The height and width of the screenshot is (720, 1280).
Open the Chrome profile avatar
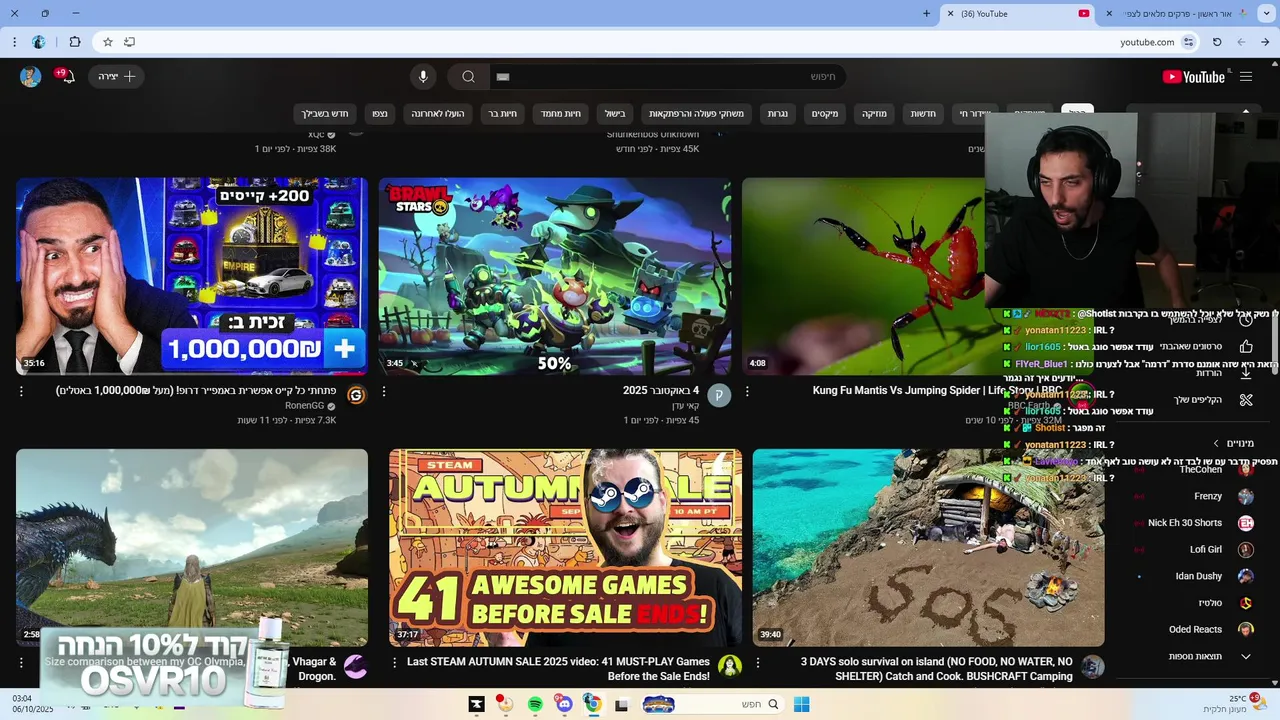39,42
